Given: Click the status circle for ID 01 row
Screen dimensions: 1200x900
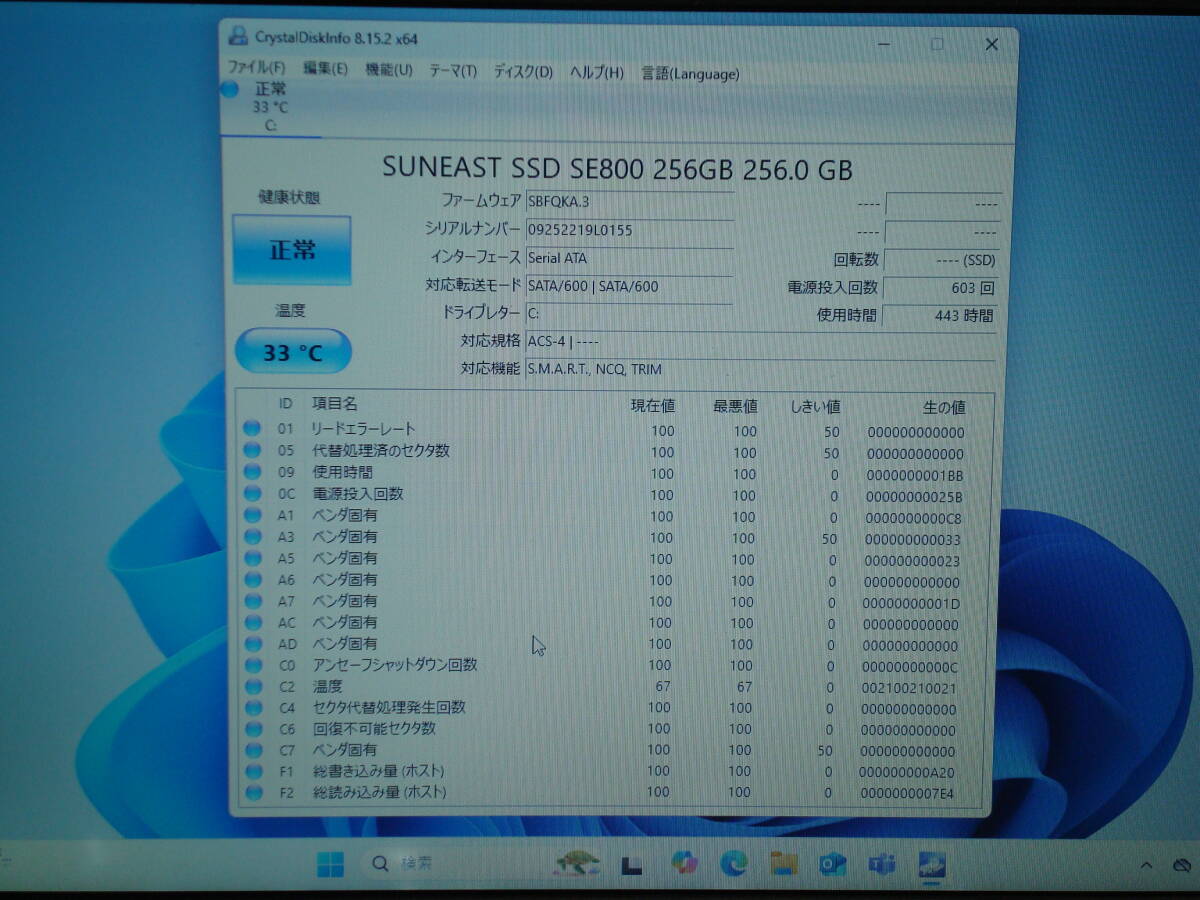Looking at the screenshot, I should point(252,429).
